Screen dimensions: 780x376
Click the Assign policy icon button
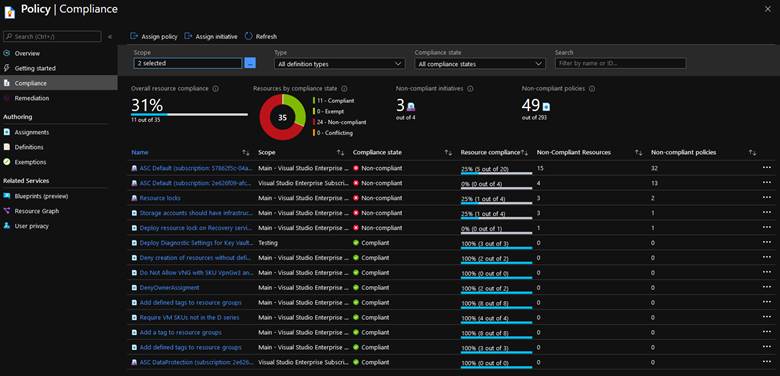134,36
